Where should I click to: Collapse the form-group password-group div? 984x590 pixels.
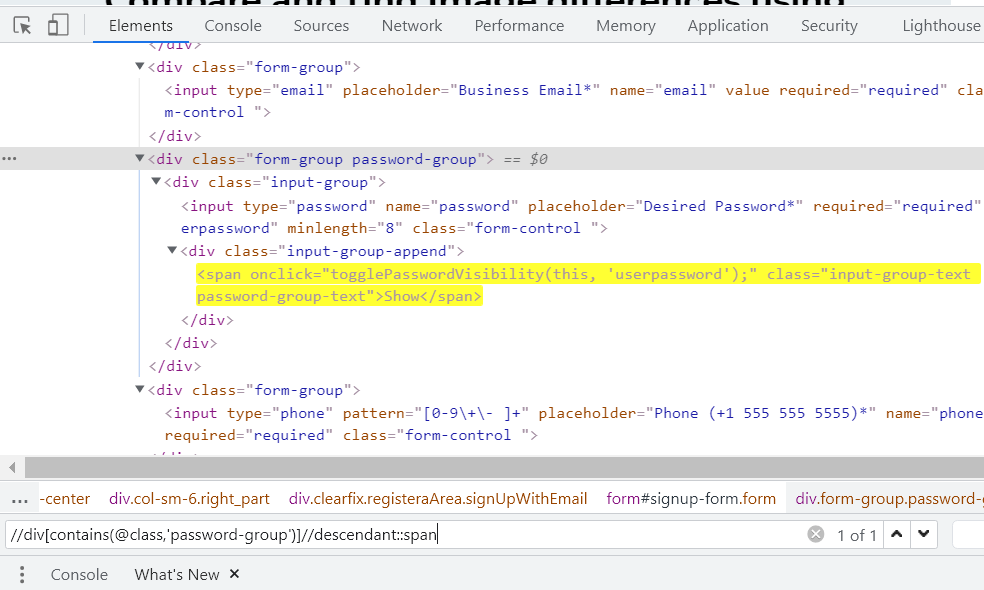140,157
